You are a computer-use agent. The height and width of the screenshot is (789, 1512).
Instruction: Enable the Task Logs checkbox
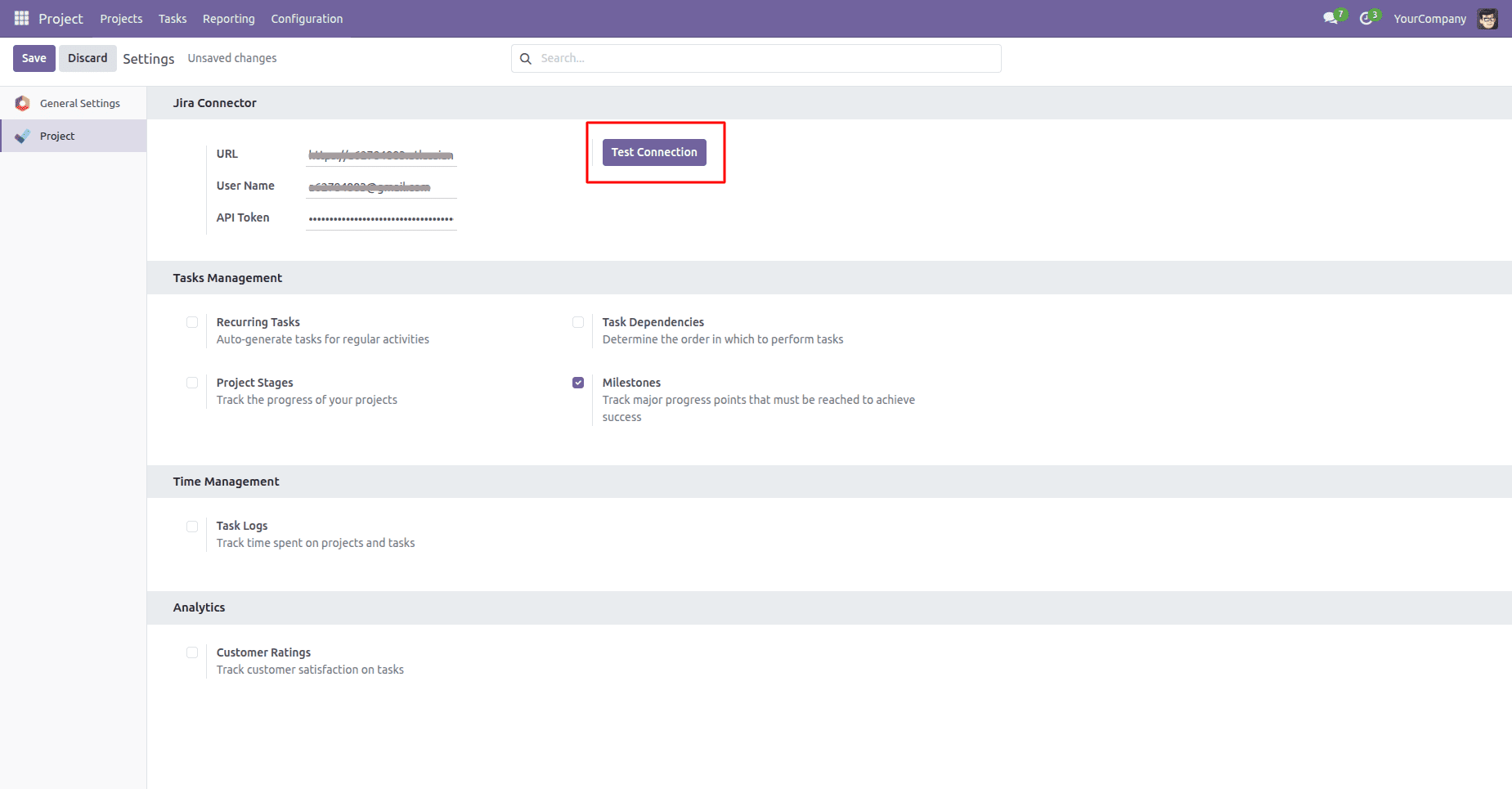click(x=192, y=527)
